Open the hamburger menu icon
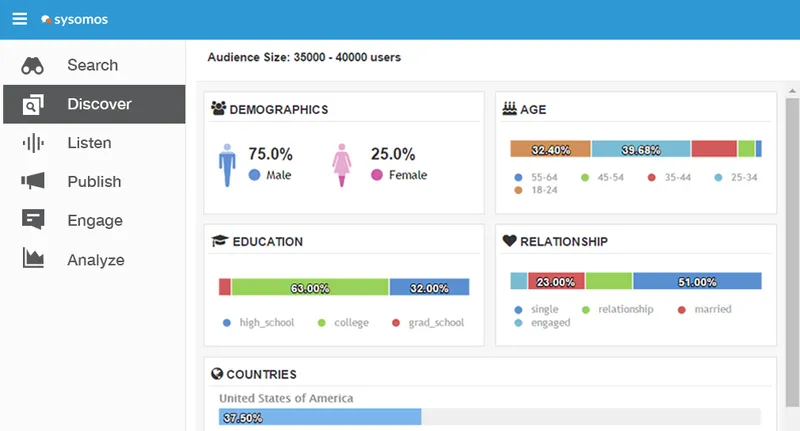The width and height of the screenshot is (800, 431). coord(19,19)
